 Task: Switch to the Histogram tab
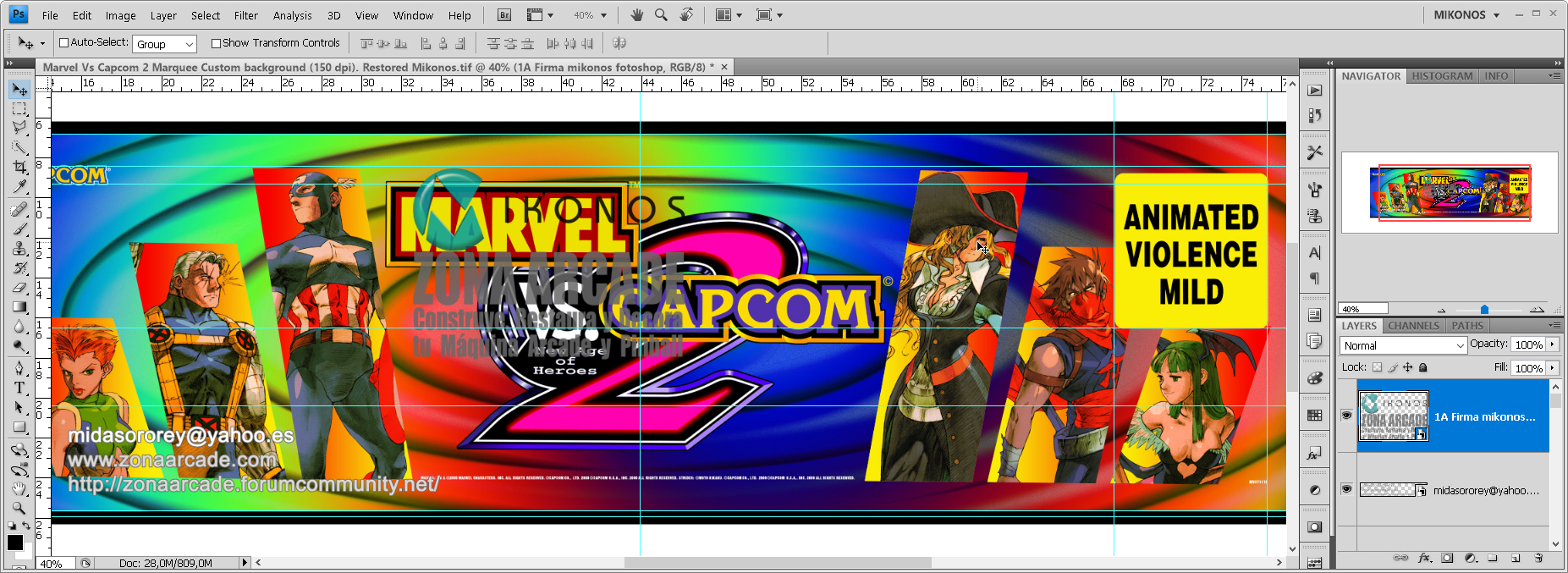coord(1442,76)
